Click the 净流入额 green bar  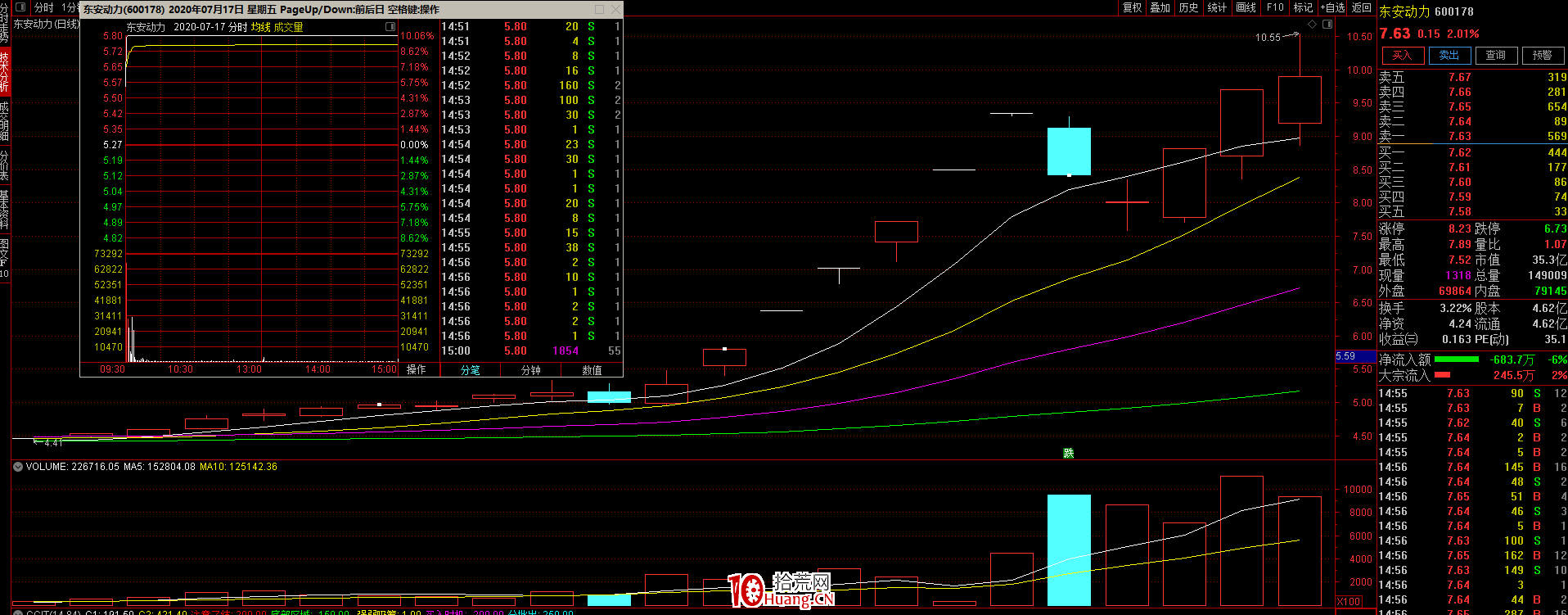click(1457, 360)
